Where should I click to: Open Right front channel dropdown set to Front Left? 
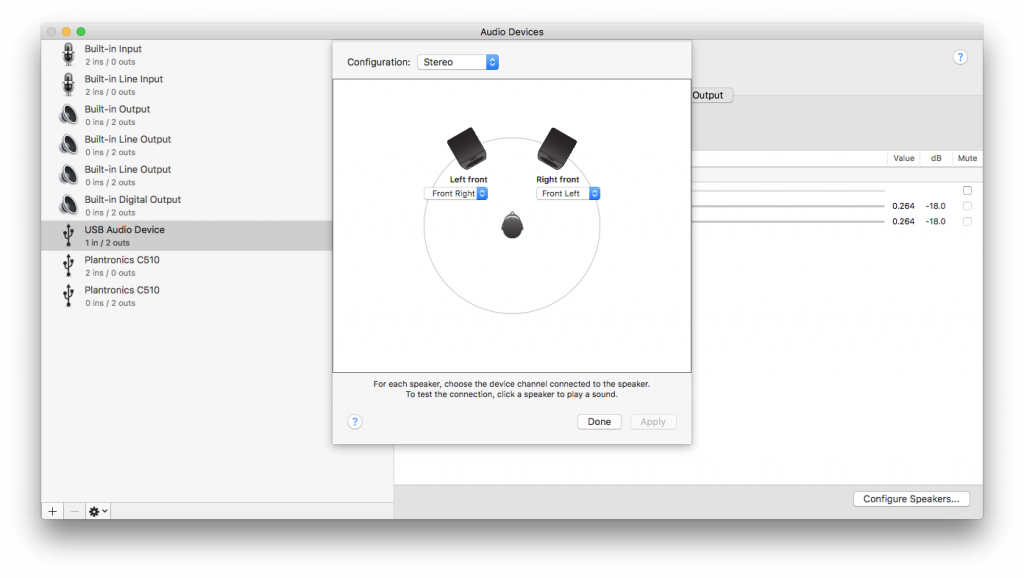(x=568, y=193)
